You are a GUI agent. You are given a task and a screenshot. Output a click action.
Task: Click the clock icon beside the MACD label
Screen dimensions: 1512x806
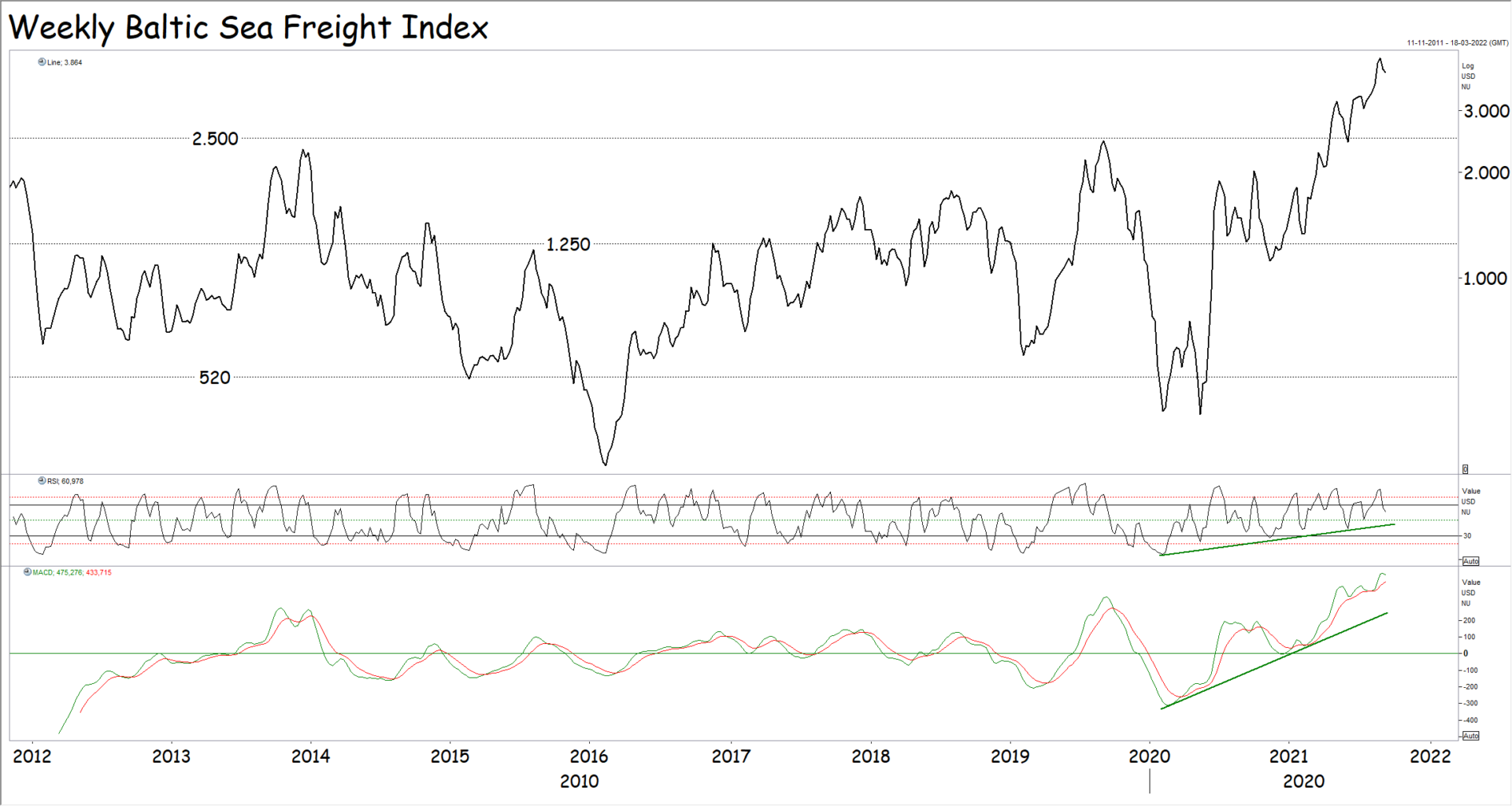click(28, 572)
